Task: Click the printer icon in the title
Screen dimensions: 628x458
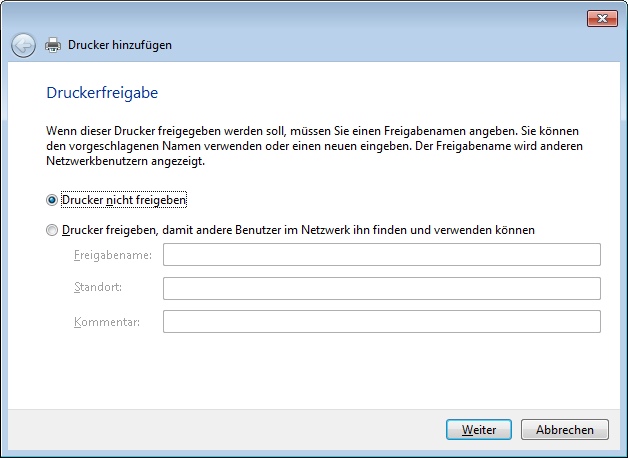Action: [x=53, y=45]
